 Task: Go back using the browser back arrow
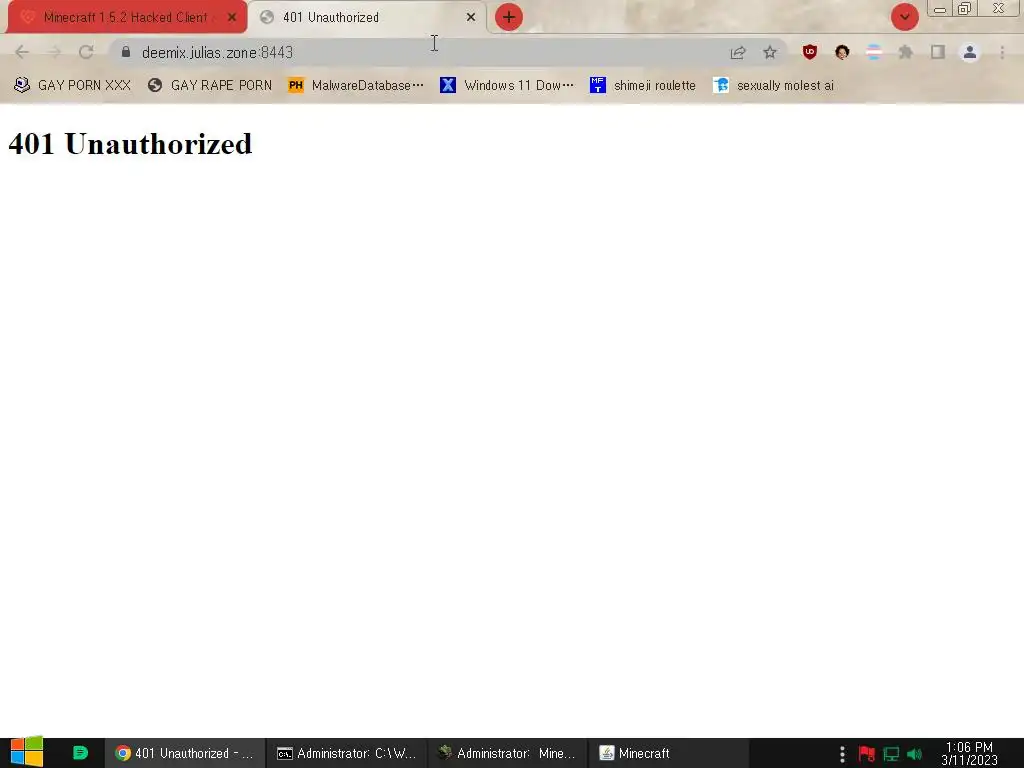[x=22, y=52]
